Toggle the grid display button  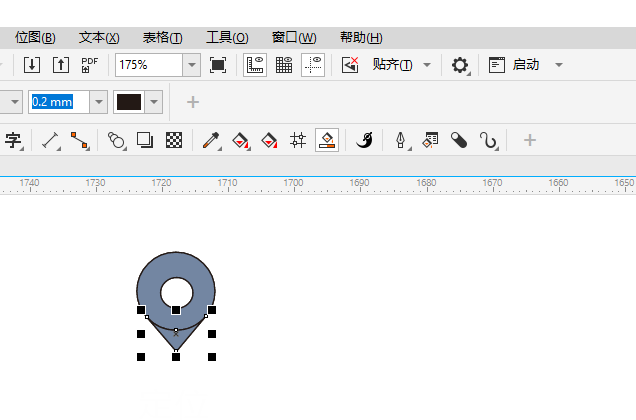pyautogui.click(x=284, y=65)
